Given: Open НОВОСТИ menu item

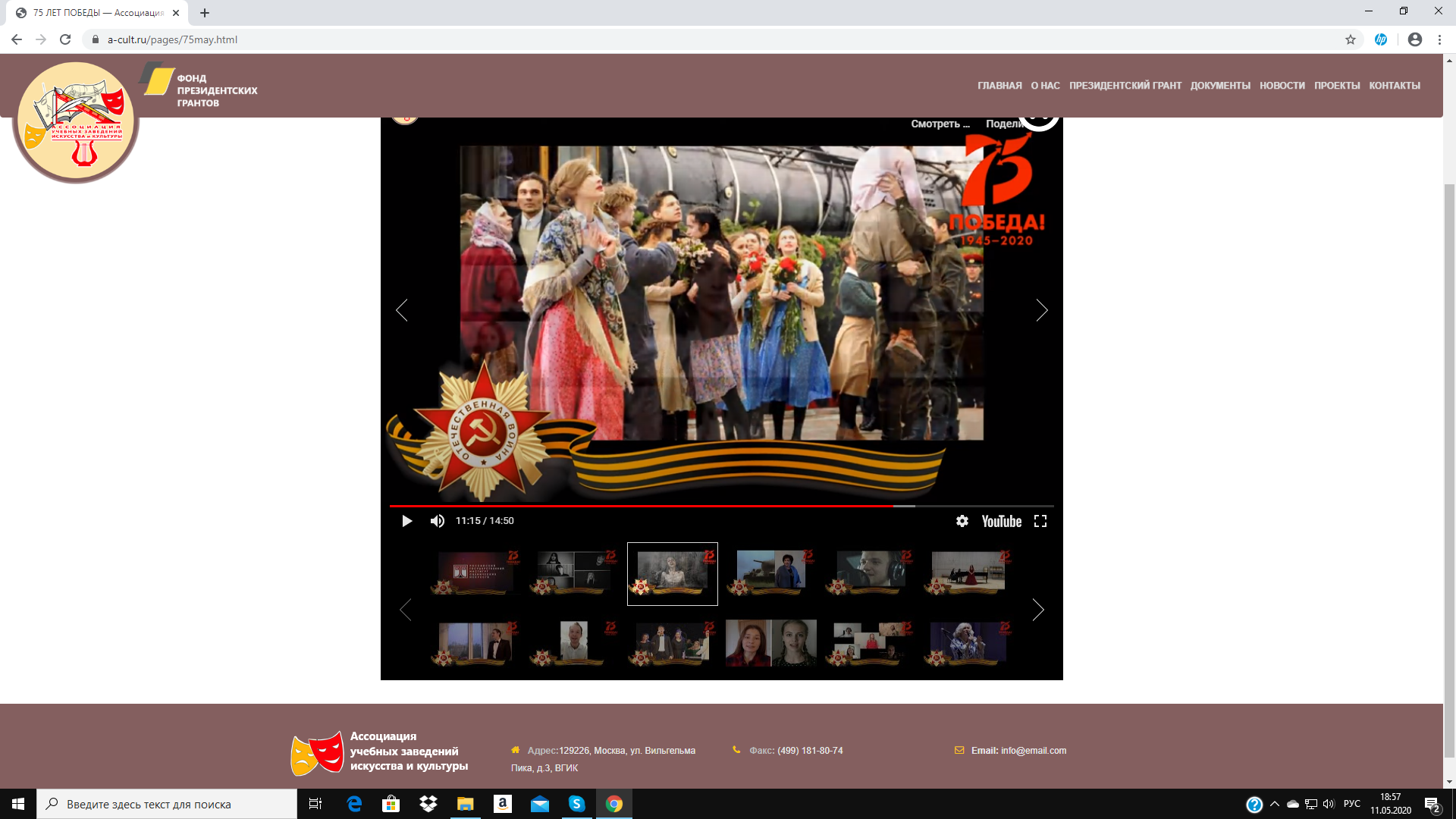Looking at the screenshot, I should click(1282, 86).
